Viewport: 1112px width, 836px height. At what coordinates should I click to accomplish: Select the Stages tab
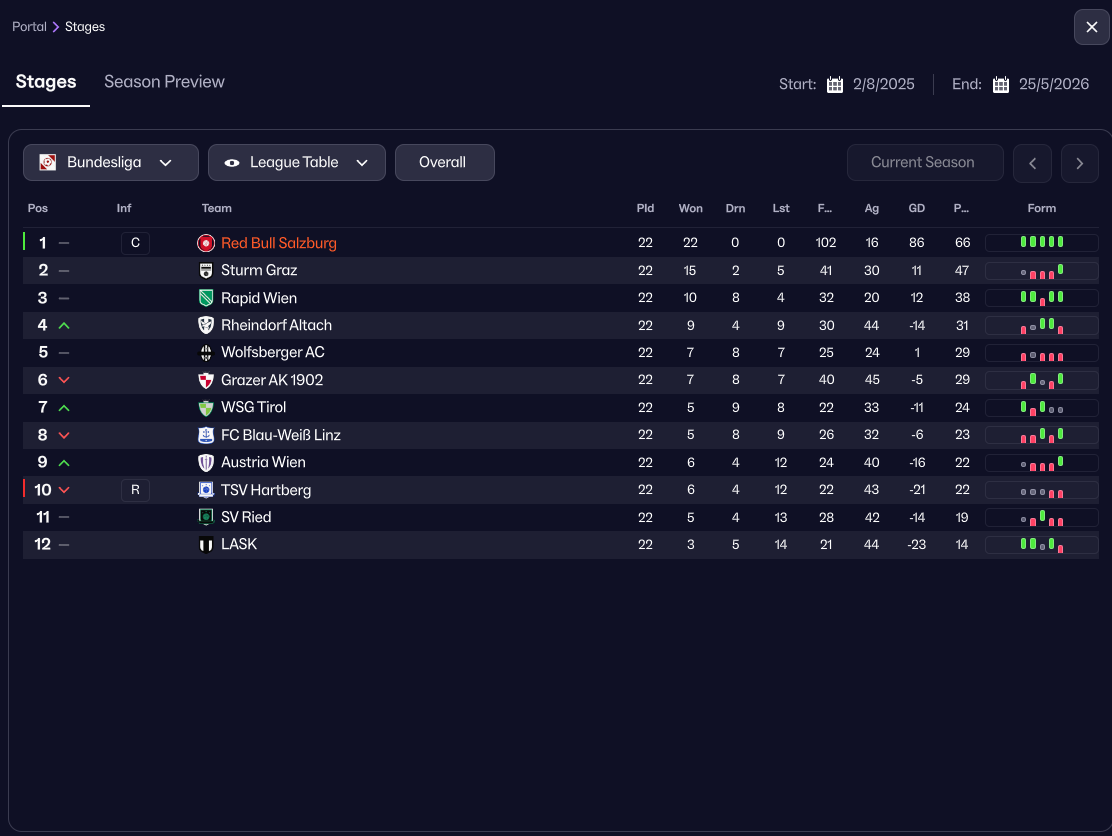[x=46, y=82]
